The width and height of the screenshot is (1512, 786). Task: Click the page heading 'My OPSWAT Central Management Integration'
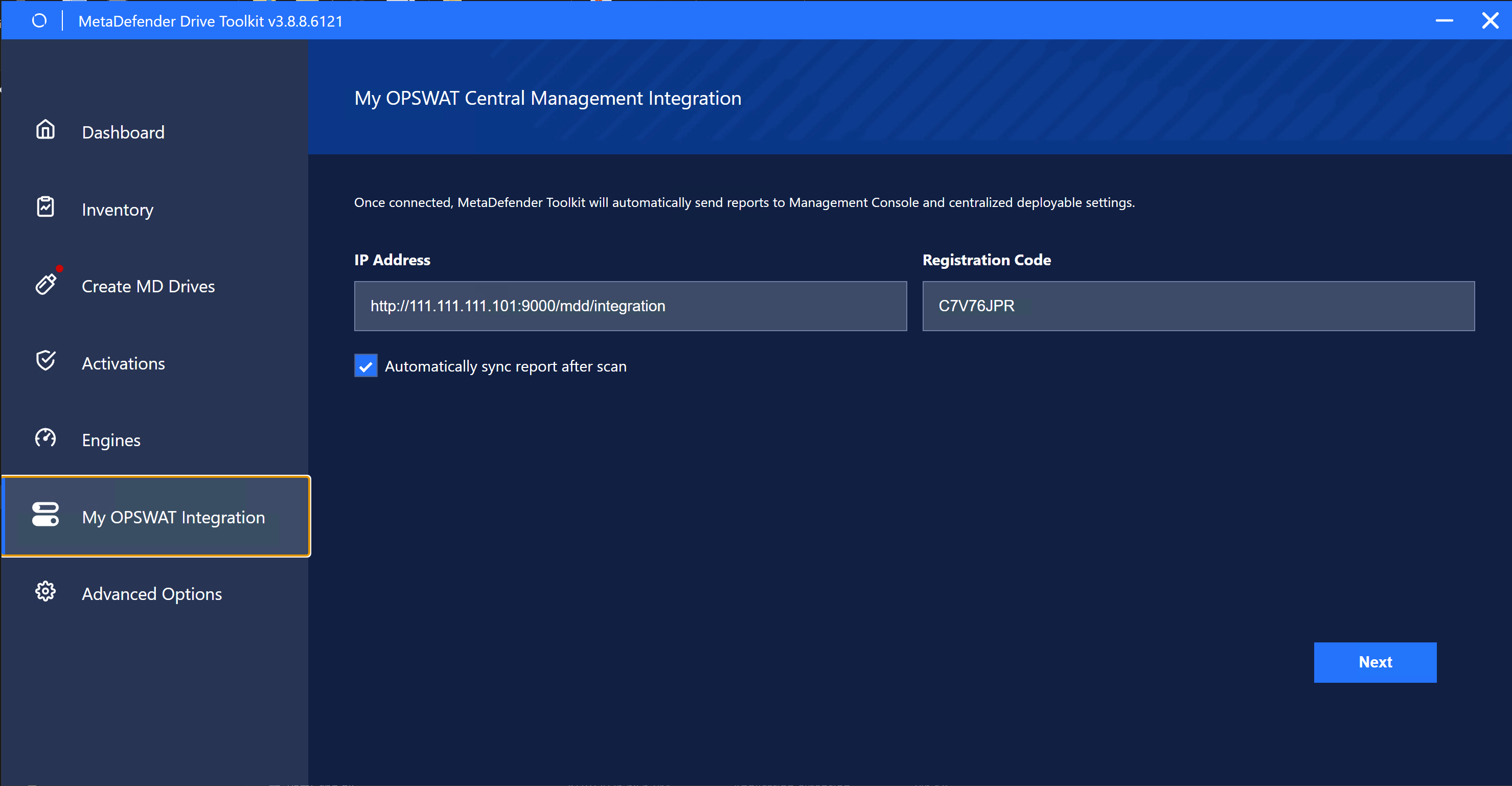[547, 98]
